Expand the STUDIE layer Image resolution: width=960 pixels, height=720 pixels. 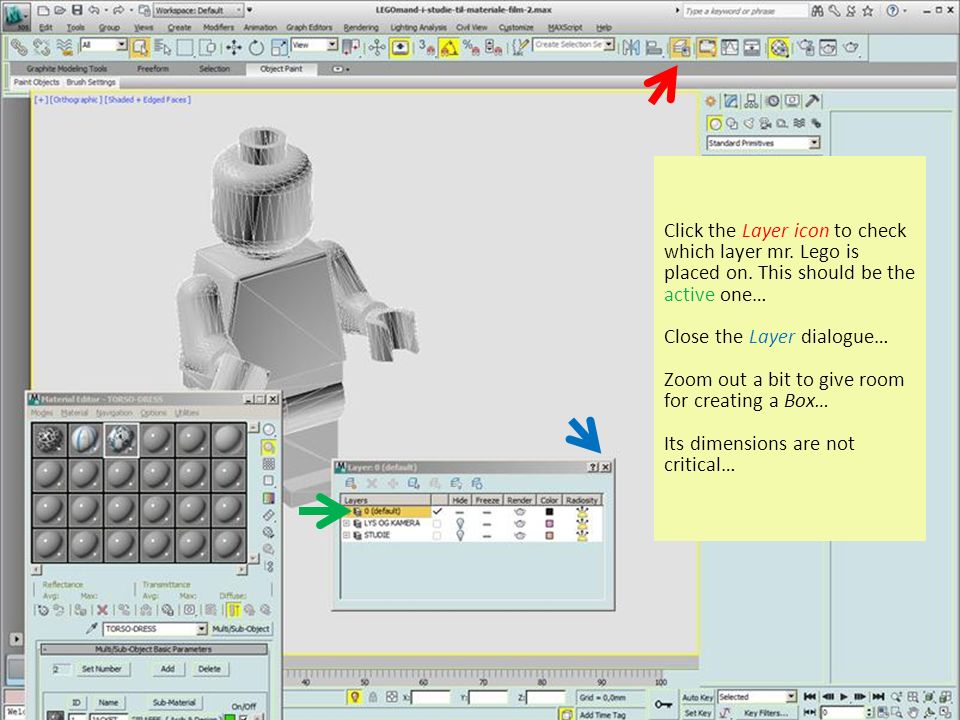point(347,535)
